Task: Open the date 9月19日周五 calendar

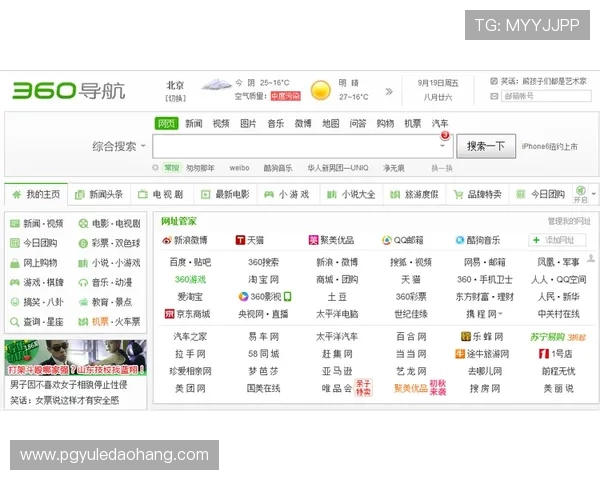Action: click(x=438, y=83)
